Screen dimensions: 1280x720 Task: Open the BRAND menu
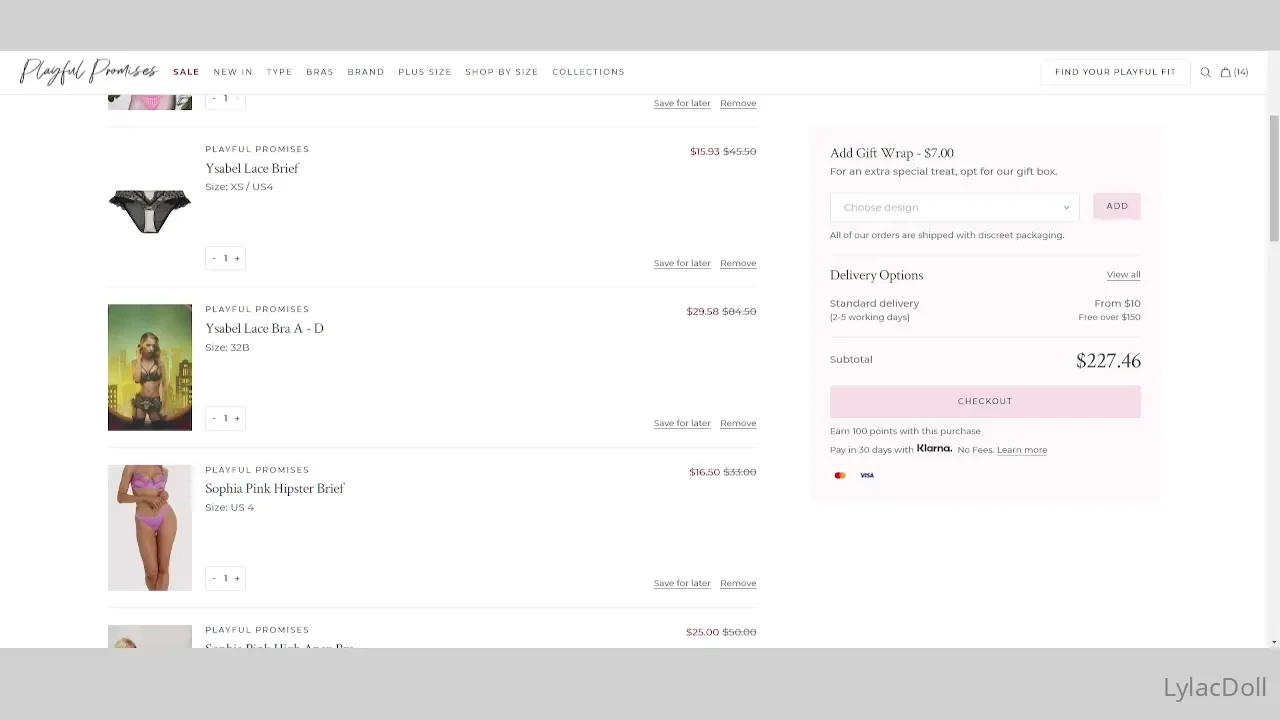tap(366, 72)
